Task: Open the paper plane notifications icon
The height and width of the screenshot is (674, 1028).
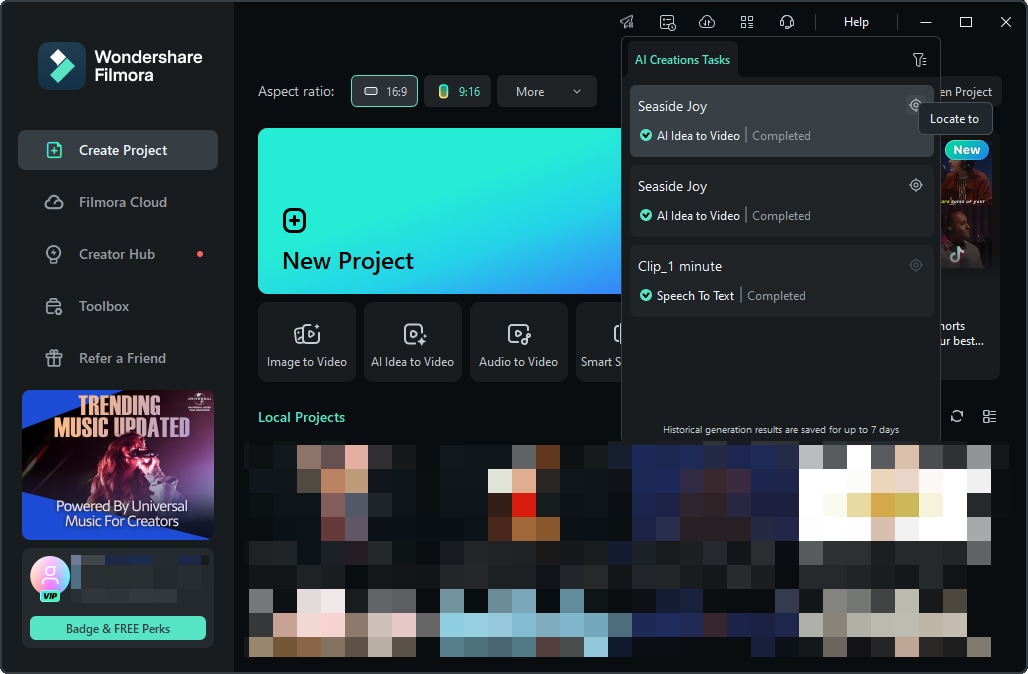Action: (x=627, y=22)
